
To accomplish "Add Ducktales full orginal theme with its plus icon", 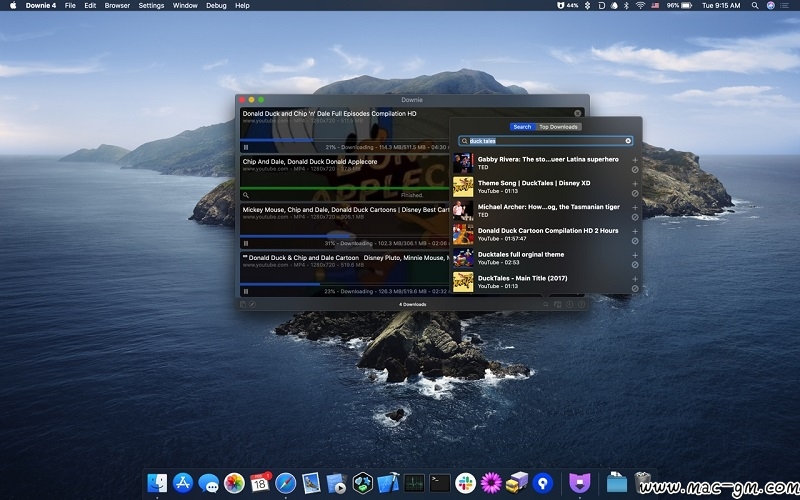I will point(635,255).
